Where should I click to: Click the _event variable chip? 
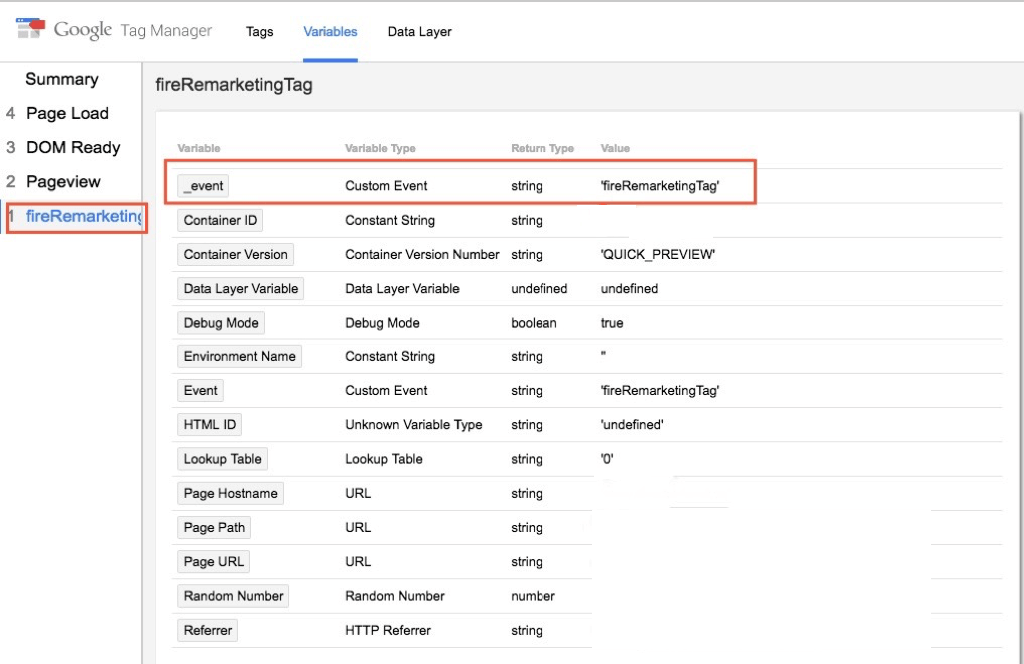point(203,186)
